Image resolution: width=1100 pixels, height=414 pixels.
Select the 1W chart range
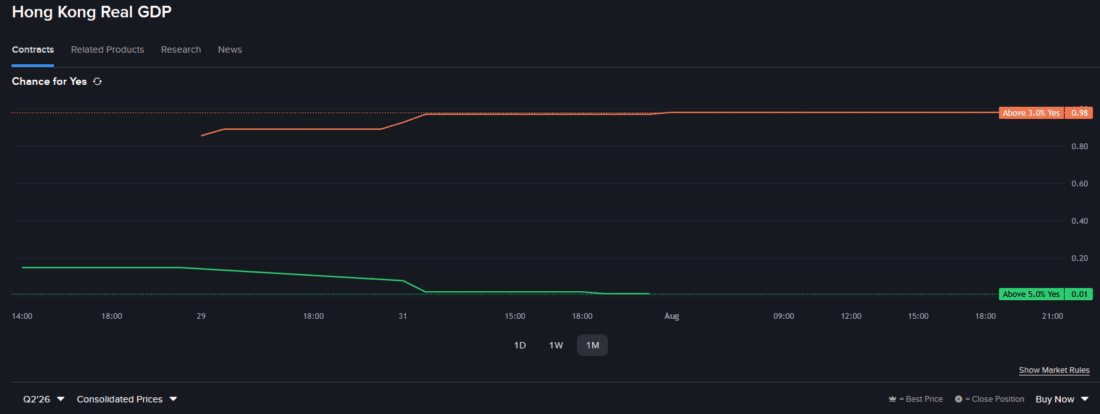(556, 345)
